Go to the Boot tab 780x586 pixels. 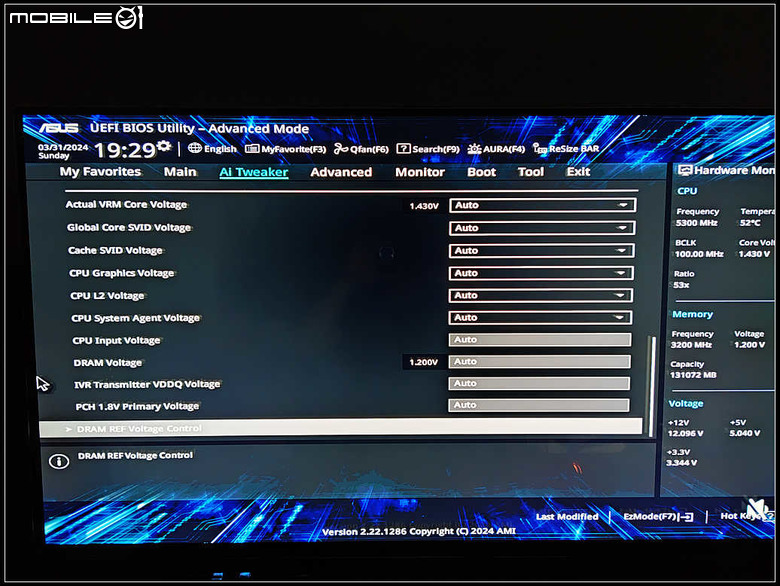coord(482,172)
